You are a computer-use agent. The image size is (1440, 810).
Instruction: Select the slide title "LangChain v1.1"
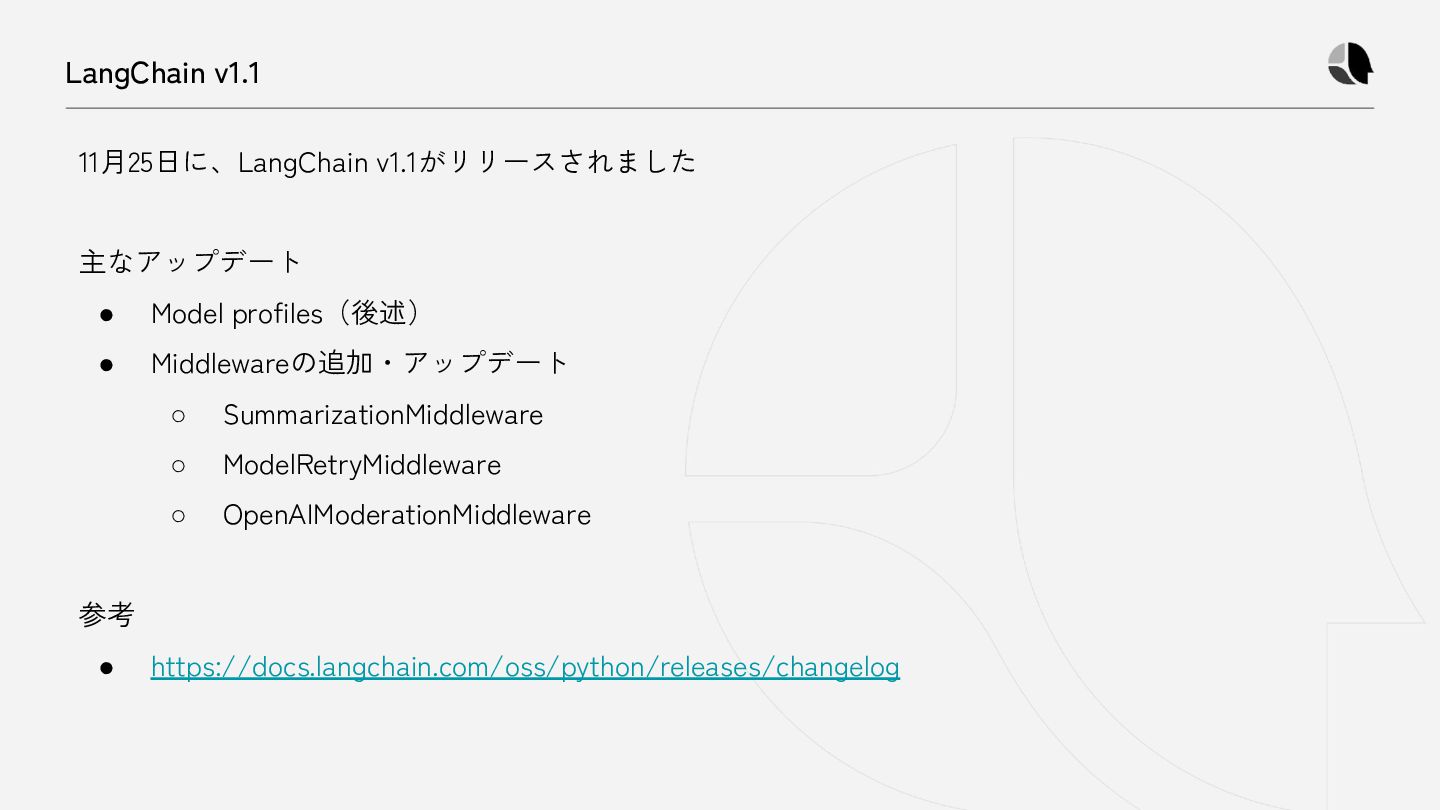tap(162, 73)
